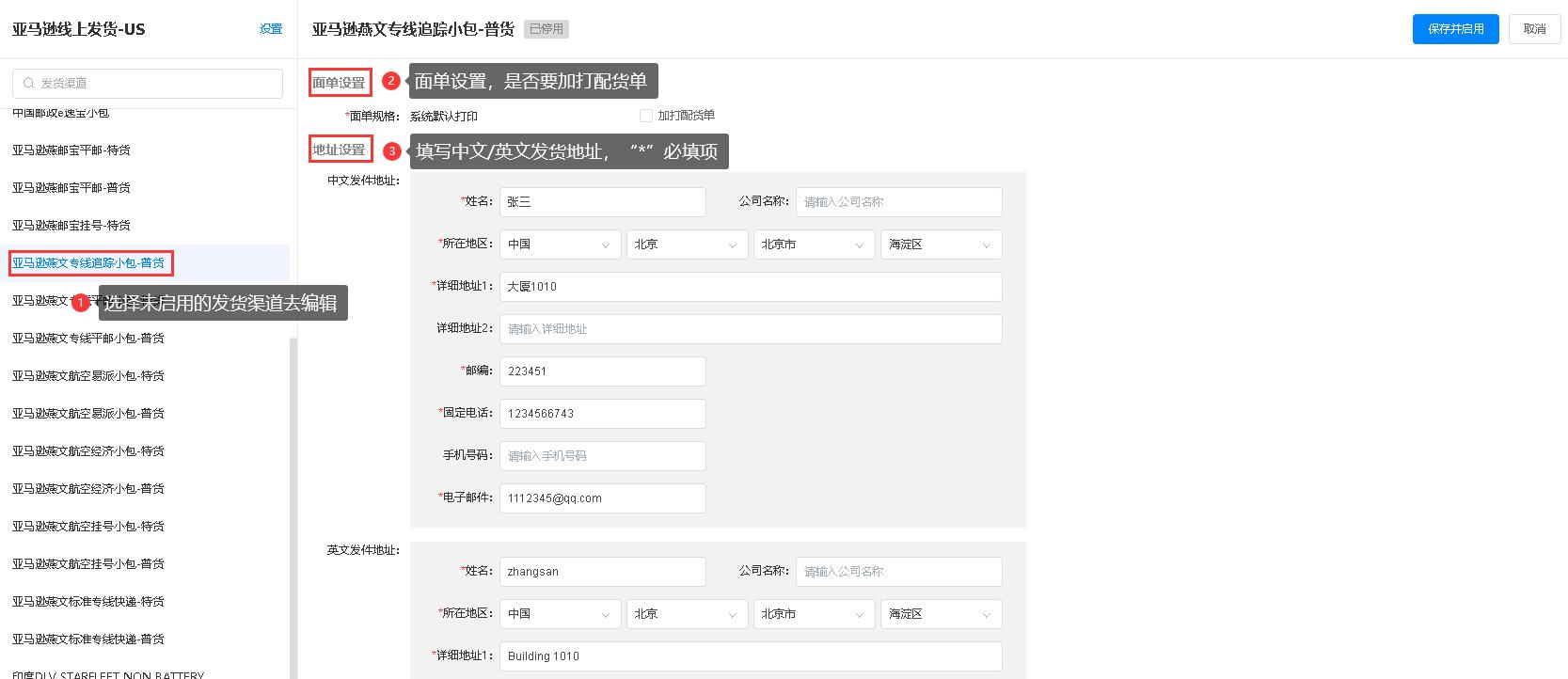
Task: Select channel 亚马逊燕文航空易派小包-普货
Action: [x=88, y=414]
